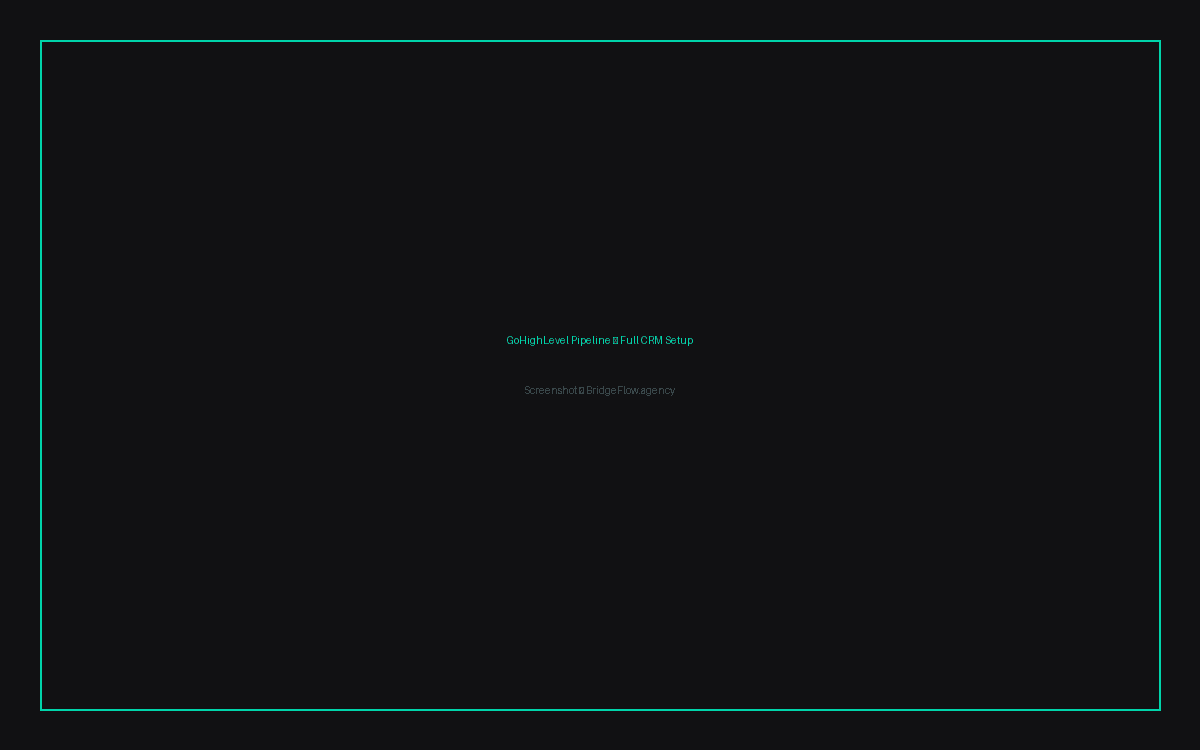Click the Setup text in the heading
1200x750 pixels.
click(x=681, y=340)
